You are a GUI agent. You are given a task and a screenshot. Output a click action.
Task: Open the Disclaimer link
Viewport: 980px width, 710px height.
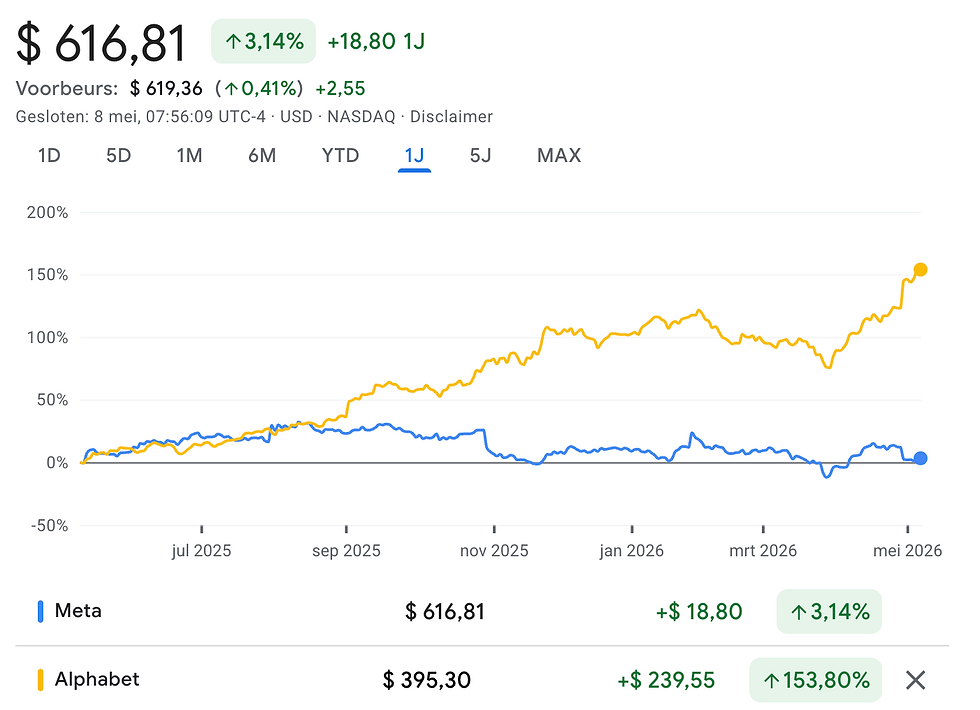coord(451,117)
